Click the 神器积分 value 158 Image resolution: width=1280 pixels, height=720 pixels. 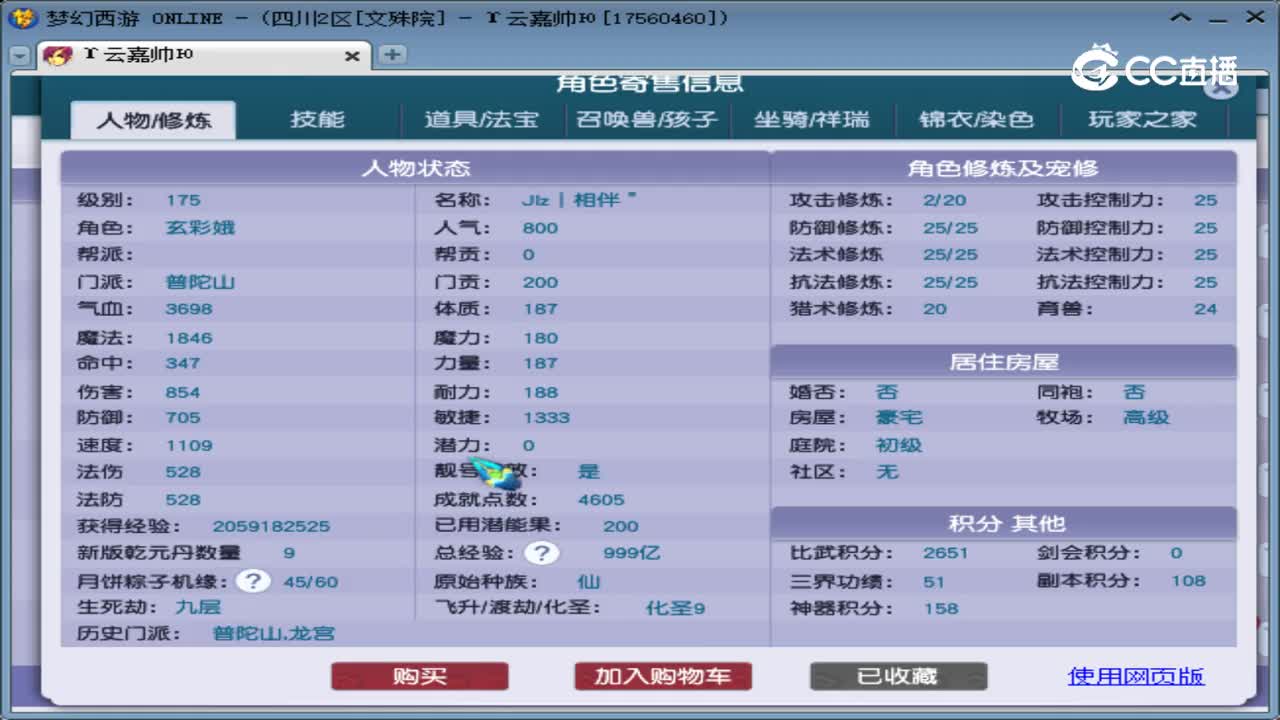coord(941,608)
